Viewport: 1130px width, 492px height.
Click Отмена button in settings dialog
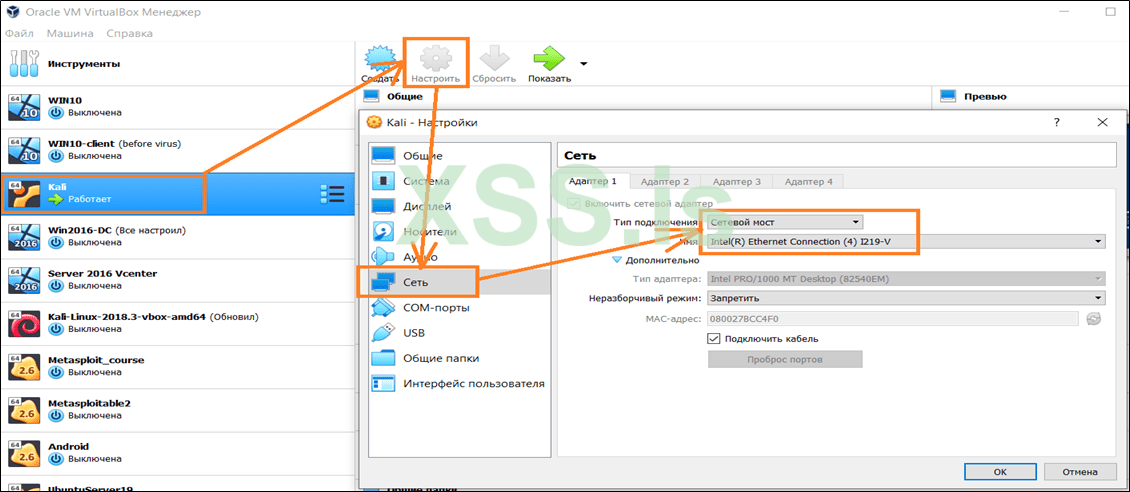click(x=1079, y=472)
